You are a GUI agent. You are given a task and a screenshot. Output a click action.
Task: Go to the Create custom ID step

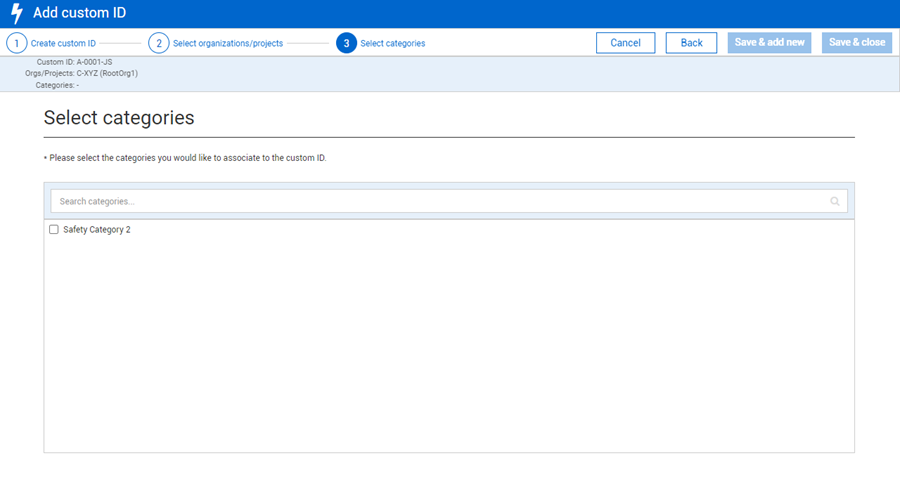(x=63, y=43)
